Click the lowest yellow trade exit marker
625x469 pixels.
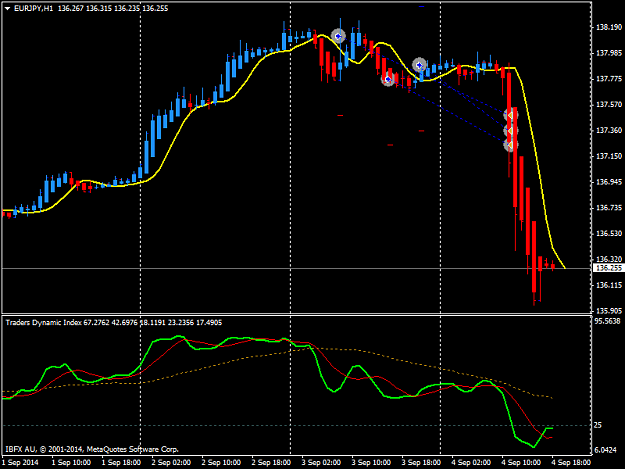click(x=511, y=145)
